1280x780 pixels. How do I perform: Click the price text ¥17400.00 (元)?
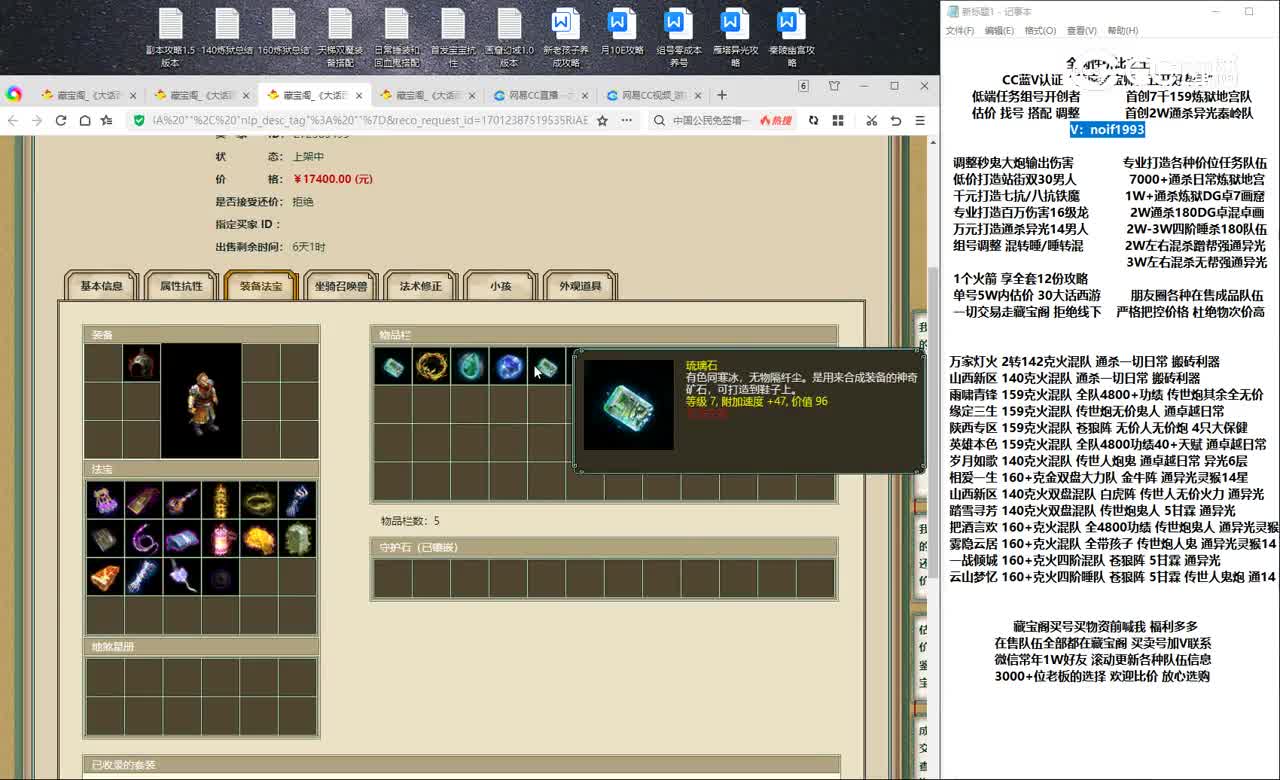(332, 179)
